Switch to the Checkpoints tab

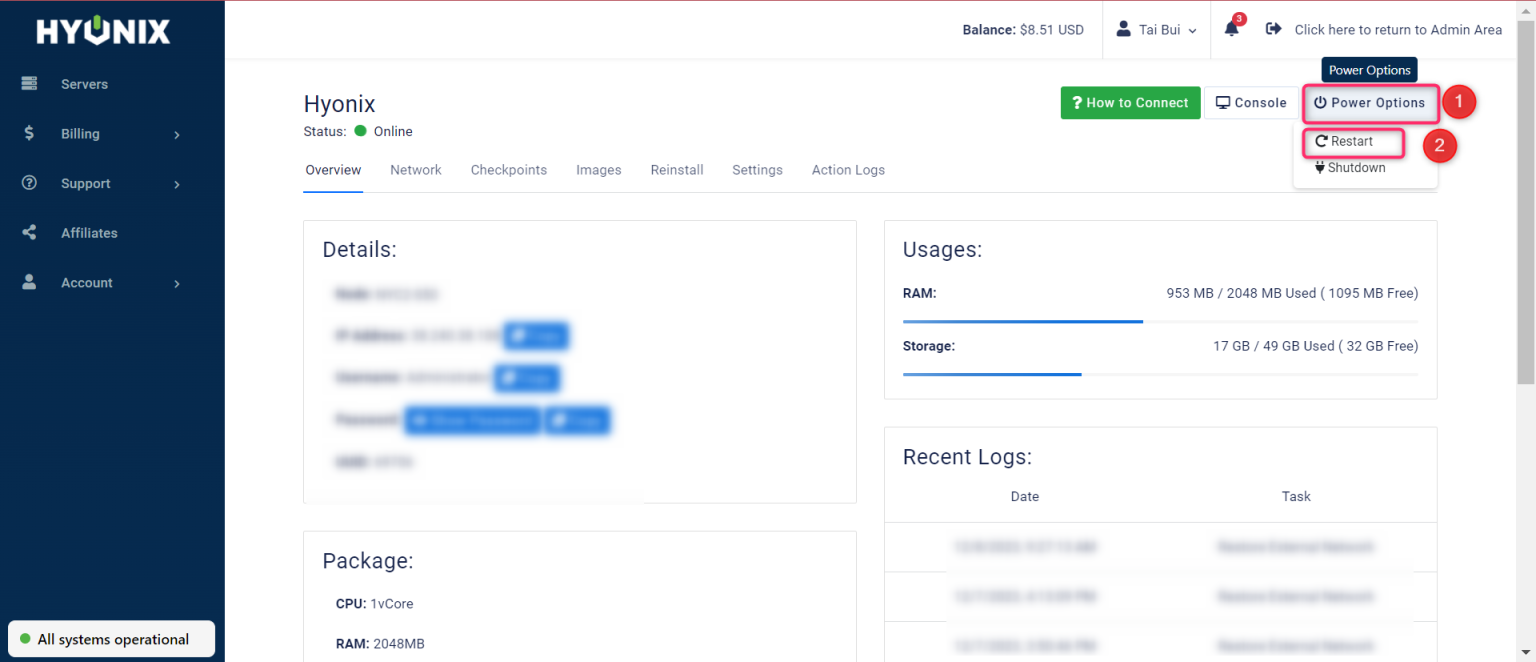point(509,170)
